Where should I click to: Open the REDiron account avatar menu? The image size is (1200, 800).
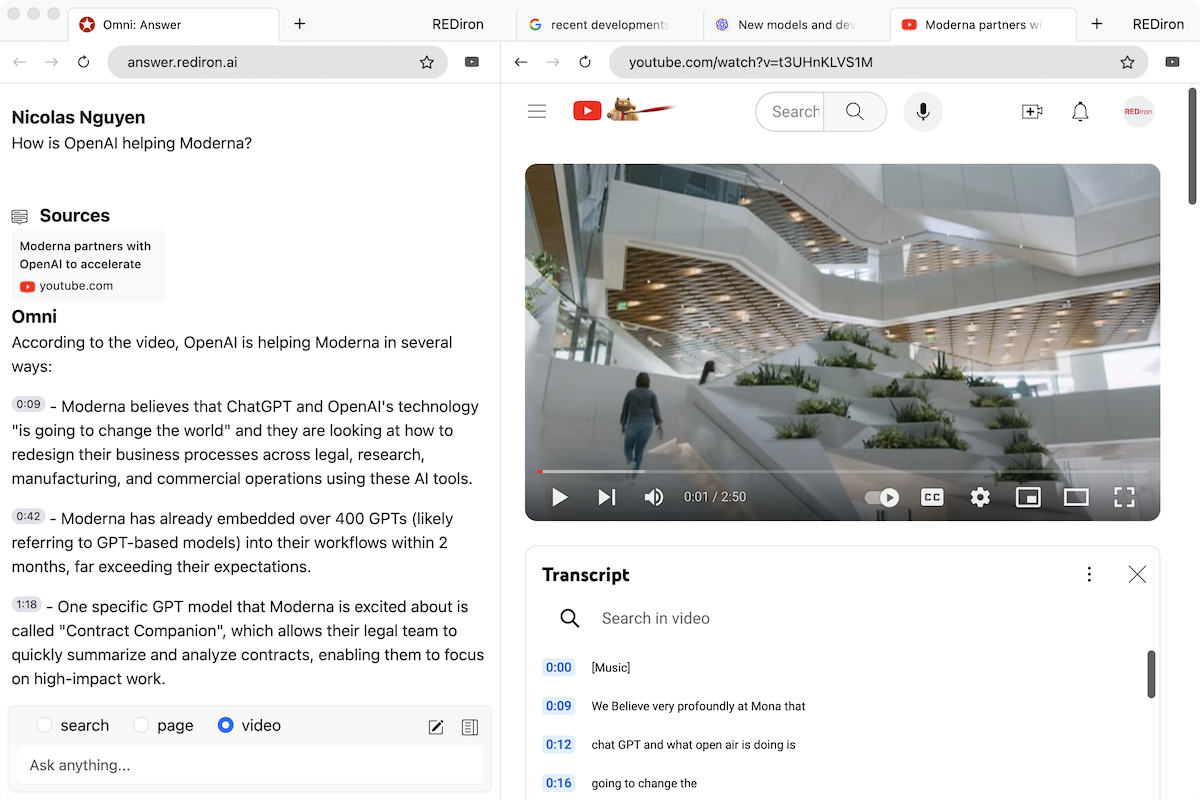point(1138,111)
